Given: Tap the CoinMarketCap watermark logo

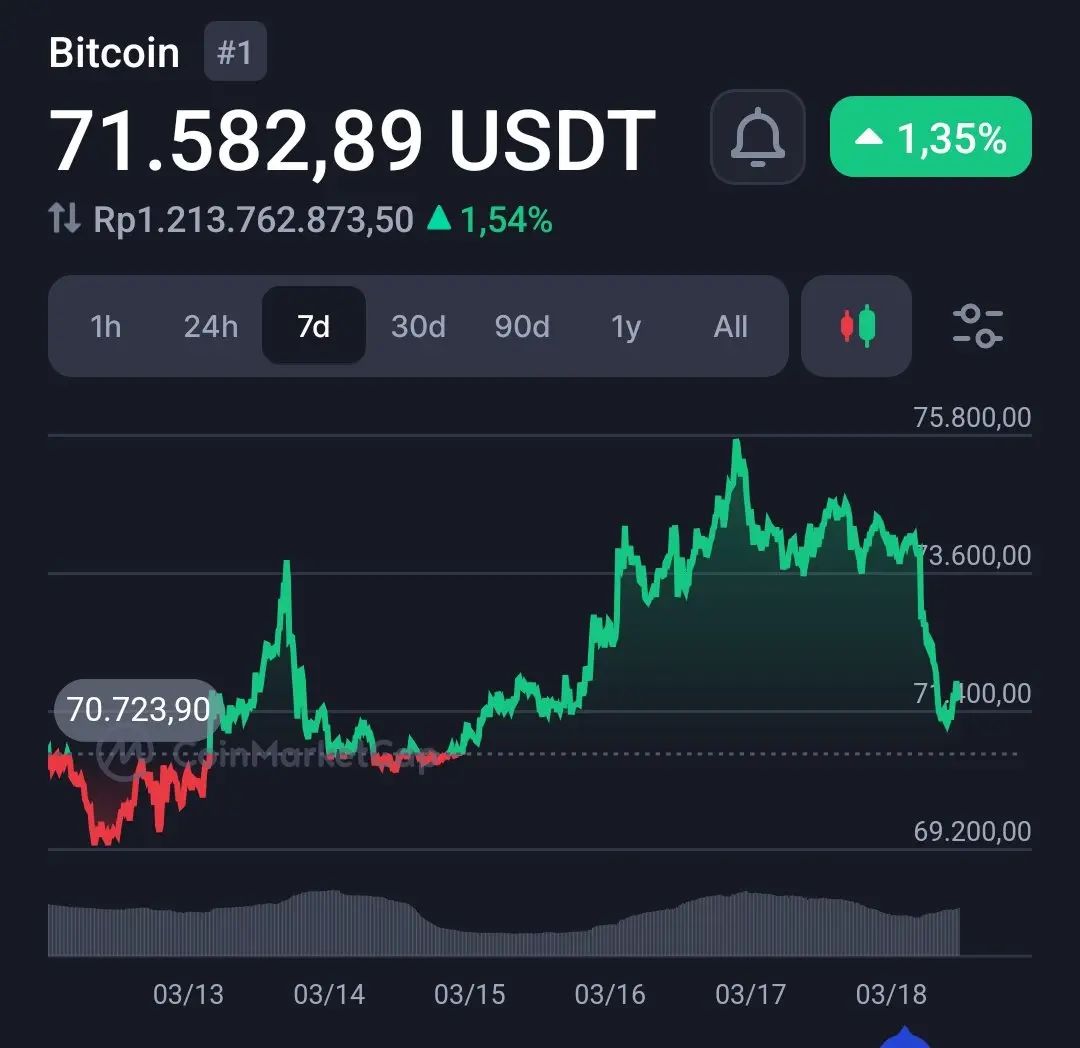Looking at the screenshot, I should click(124, 755).
